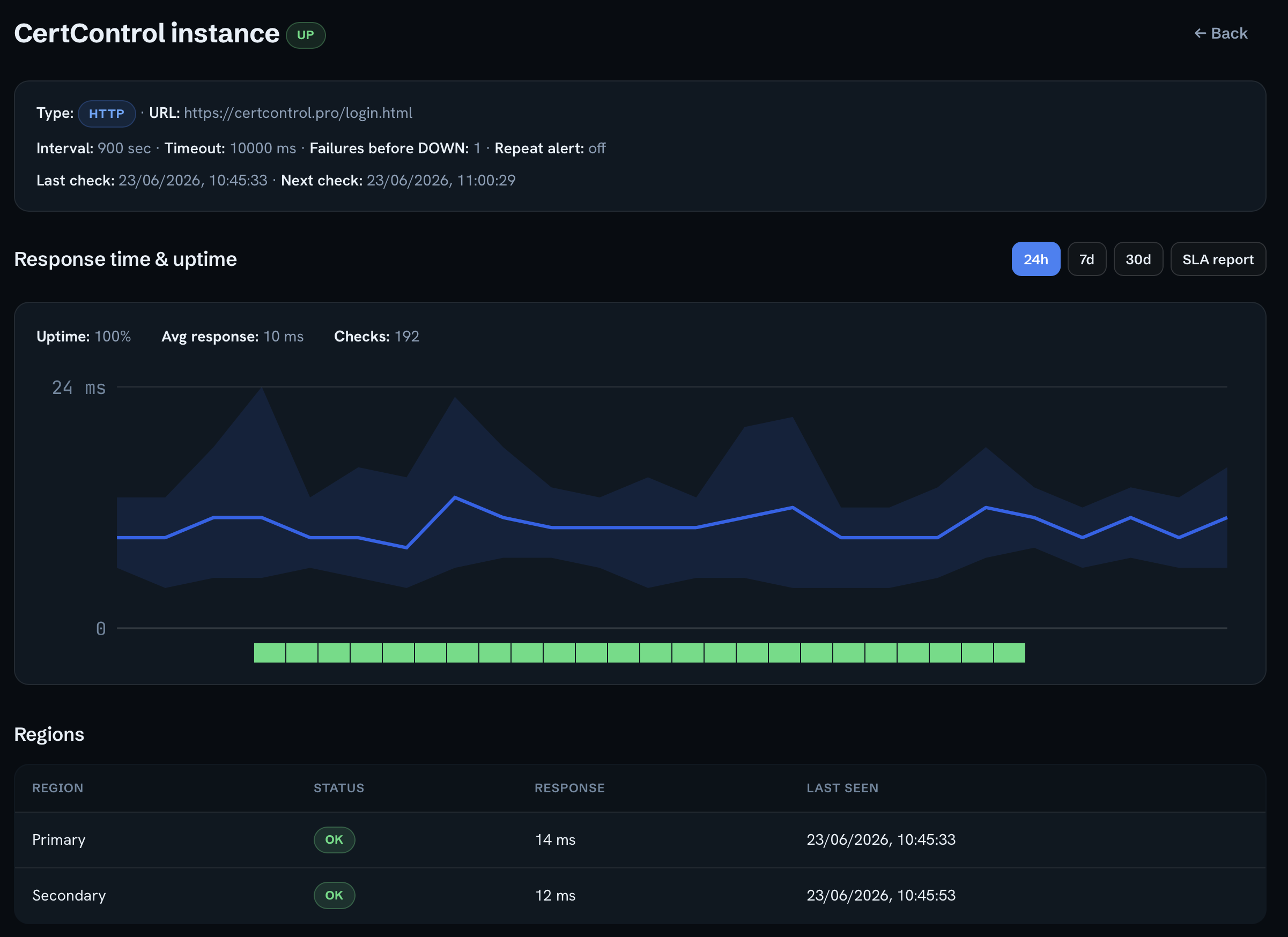Click the Avg response 10 ms statistic
Image resolution: width=1288 pixels, height=937 pixels.
pos(232,336)
